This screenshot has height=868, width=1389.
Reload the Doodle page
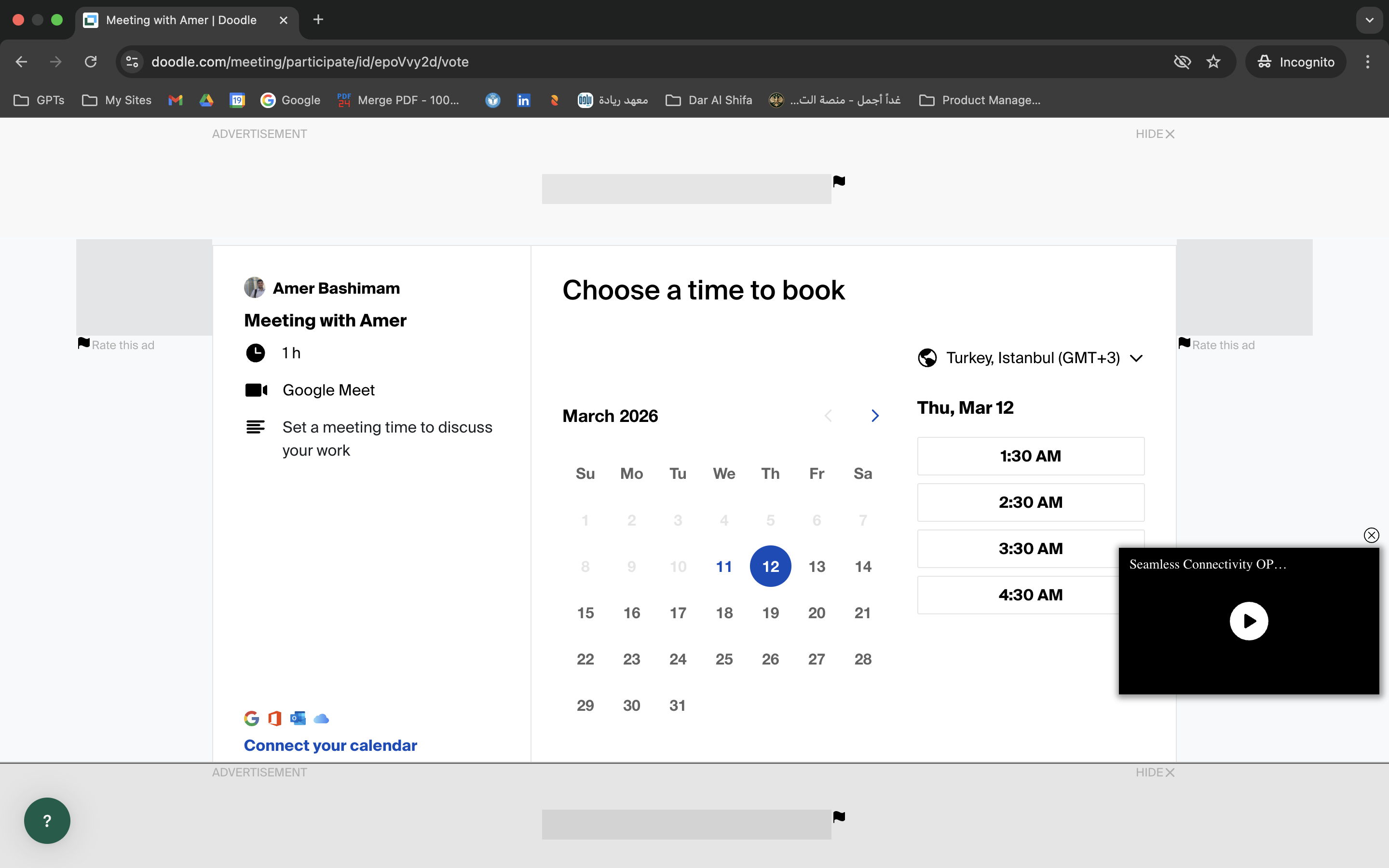coord(91,62)
